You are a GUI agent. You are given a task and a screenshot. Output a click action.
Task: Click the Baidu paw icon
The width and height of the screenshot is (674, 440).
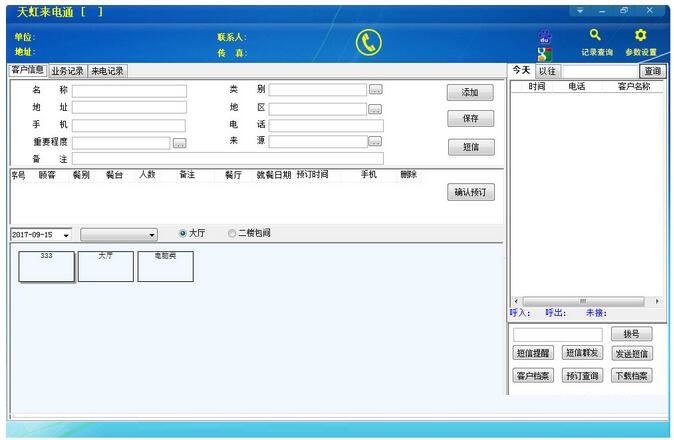click(x=544, y=35)
